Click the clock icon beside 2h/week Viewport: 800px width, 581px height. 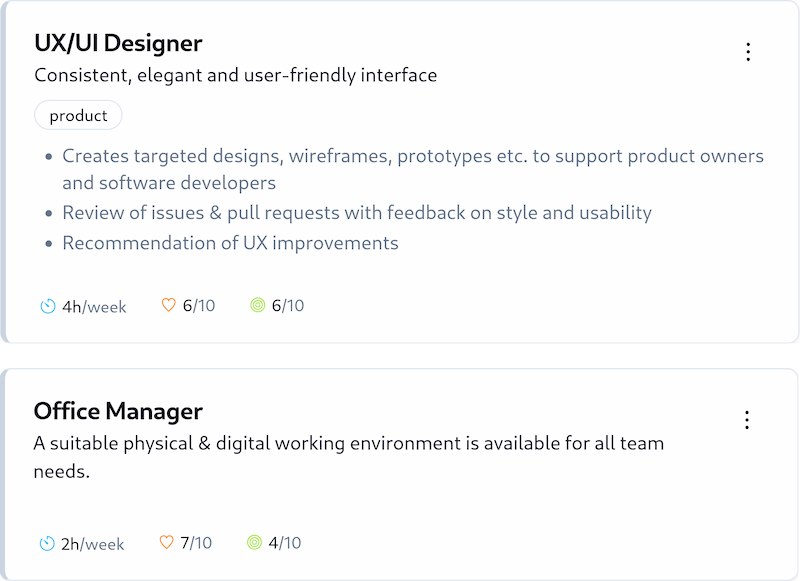(x=47, y=544)
